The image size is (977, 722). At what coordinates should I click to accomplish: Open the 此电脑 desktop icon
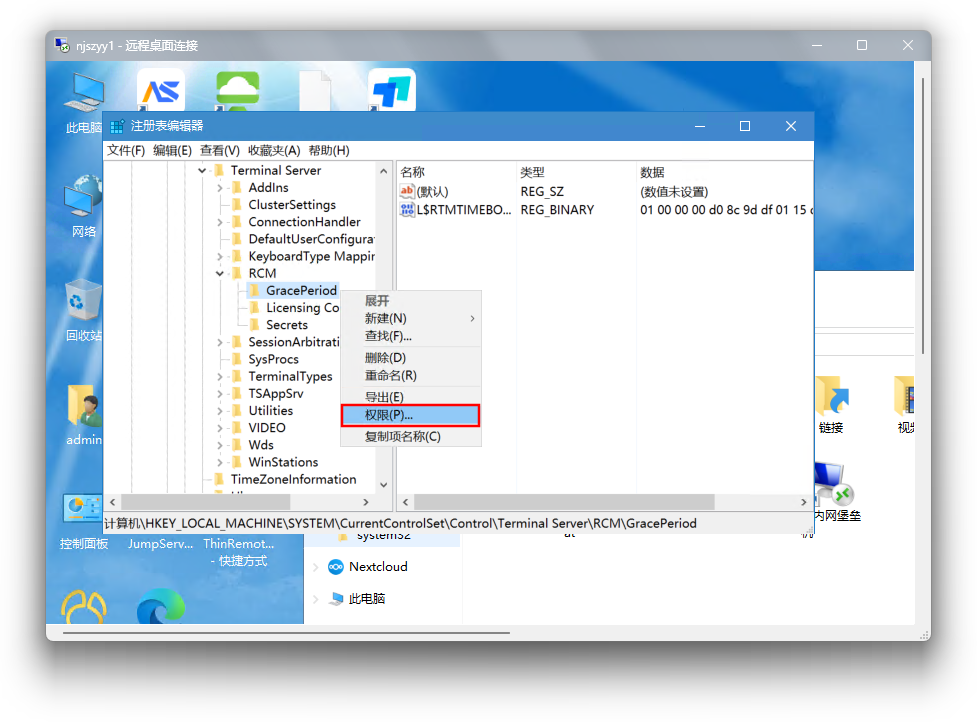pos(84,94)
